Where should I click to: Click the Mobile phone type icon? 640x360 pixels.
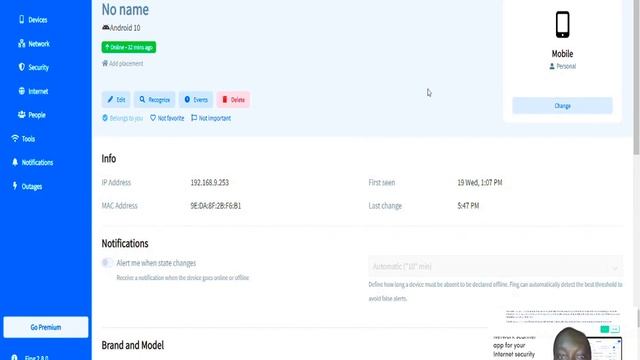coord(562,24)
